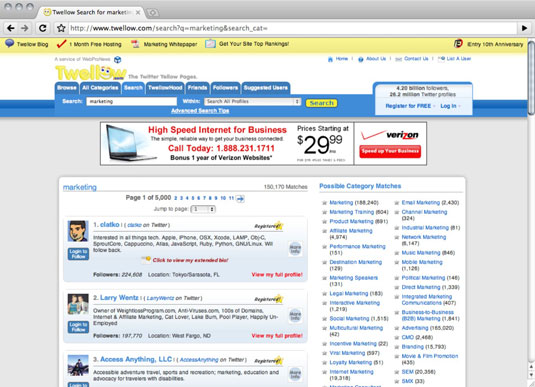Click the iEntry 10th Anniversary logo icon
The image size is (535, 387).
(x=458, y=44)
